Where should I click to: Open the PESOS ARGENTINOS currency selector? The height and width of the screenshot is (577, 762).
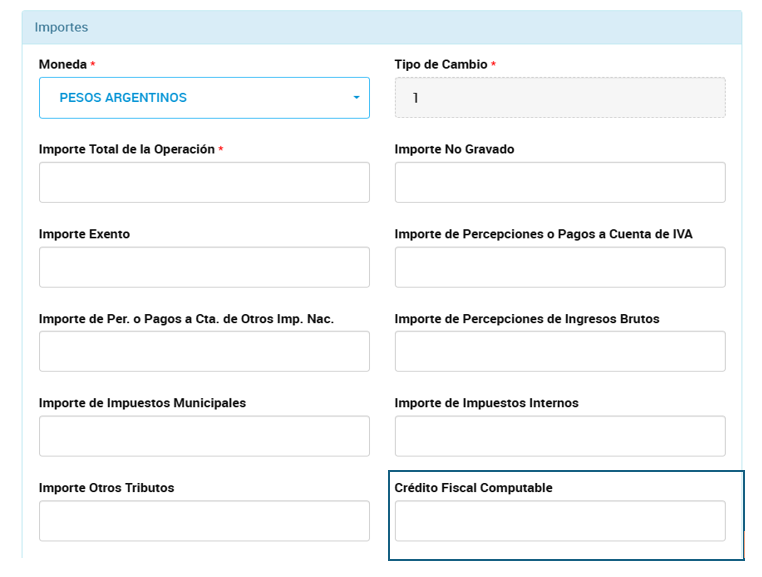click(x=204, y=98)
